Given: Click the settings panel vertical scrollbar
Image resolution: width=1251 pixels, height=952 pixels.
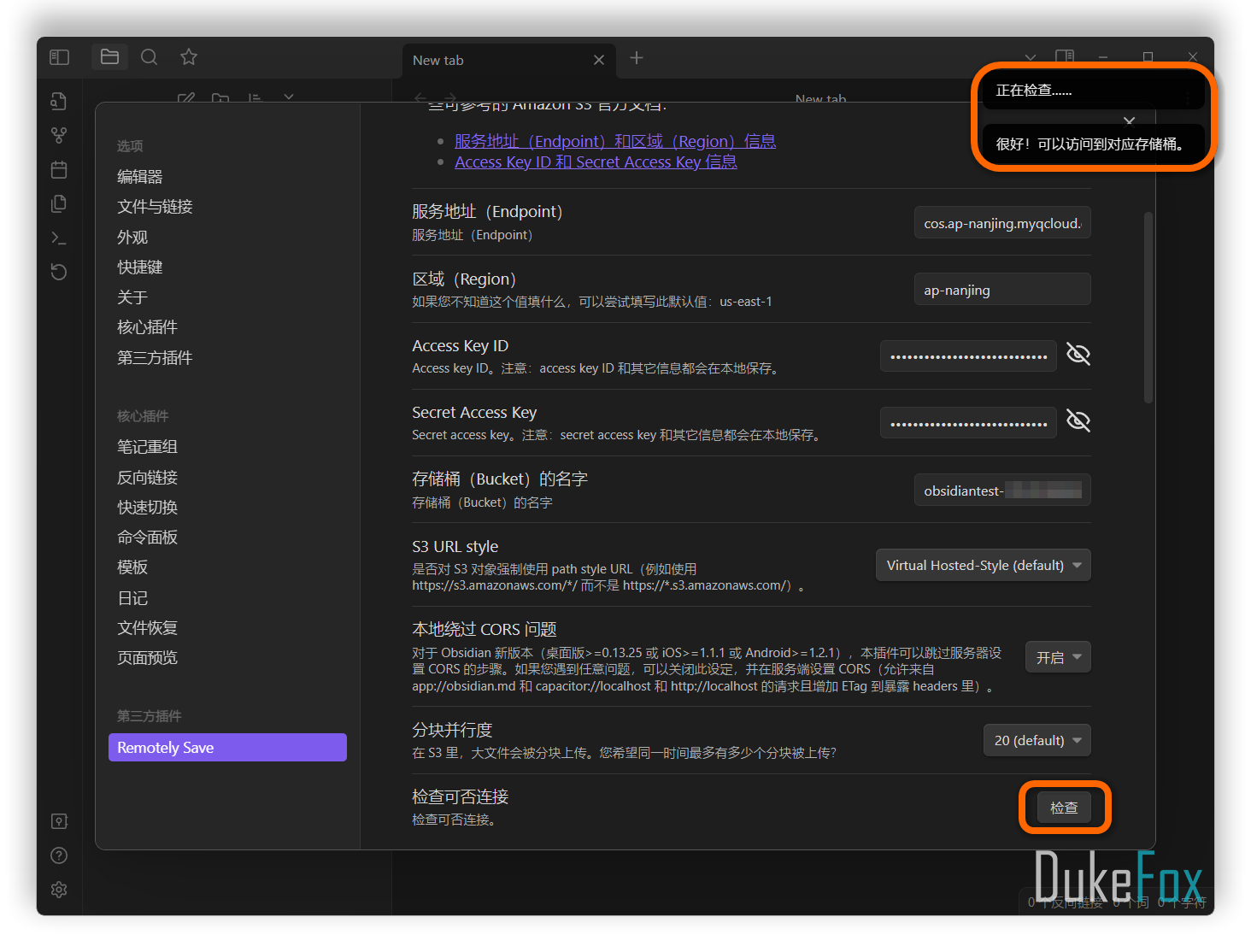Looking at the screenshot, I should point(1148,308).
